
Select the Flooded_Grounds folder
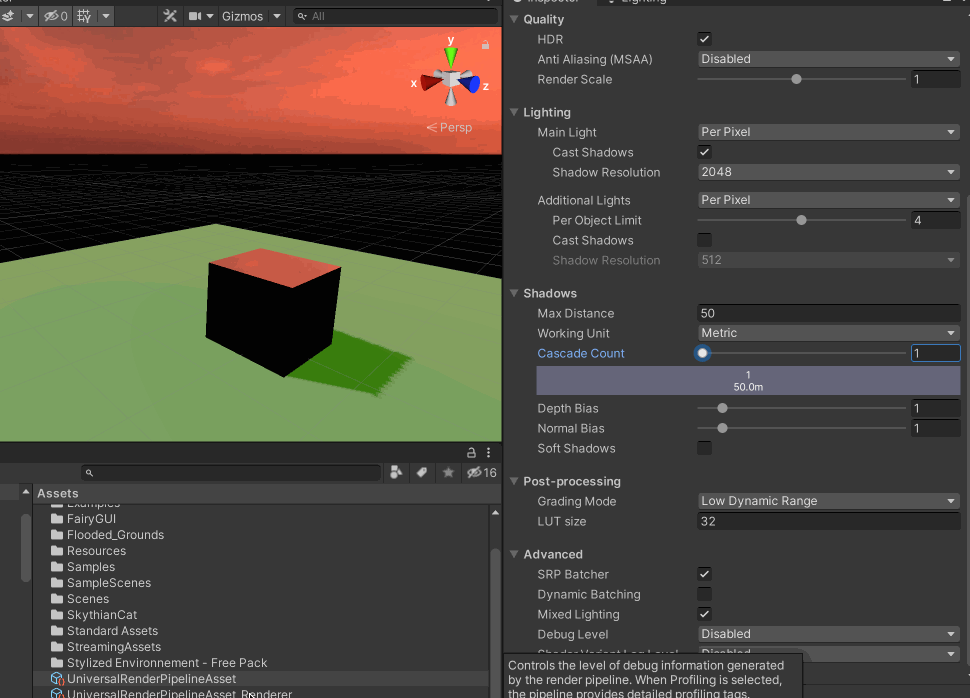pos(115,535)
